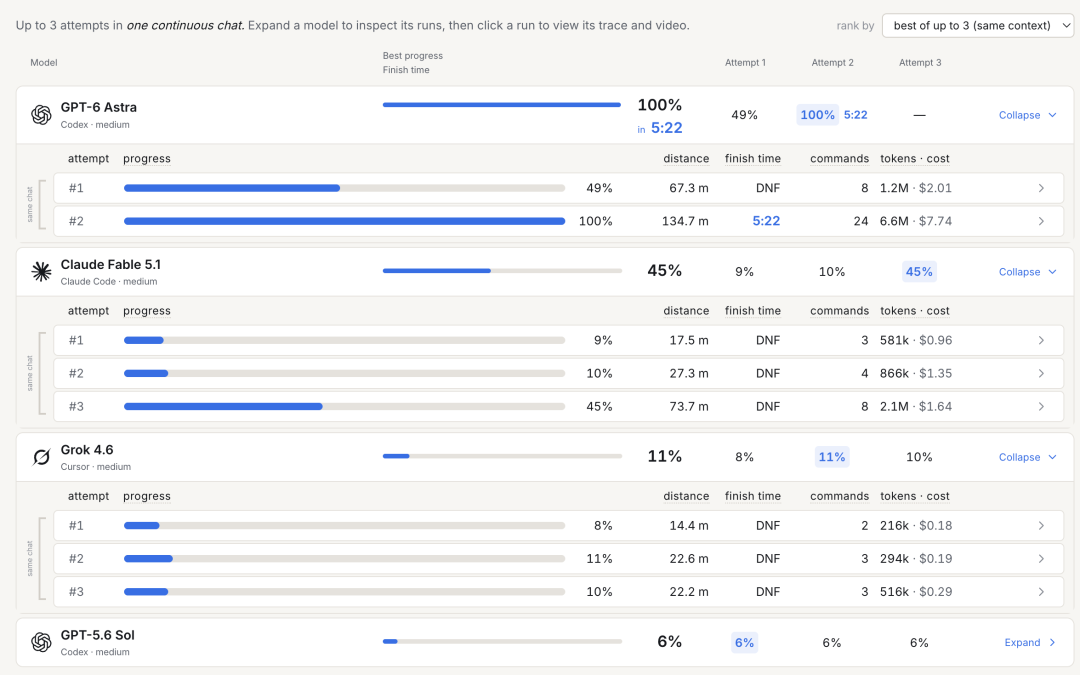Click the OpenAI logo beside GPT-6 Astra
The image size is (1080, 675).
pos(41,114)
